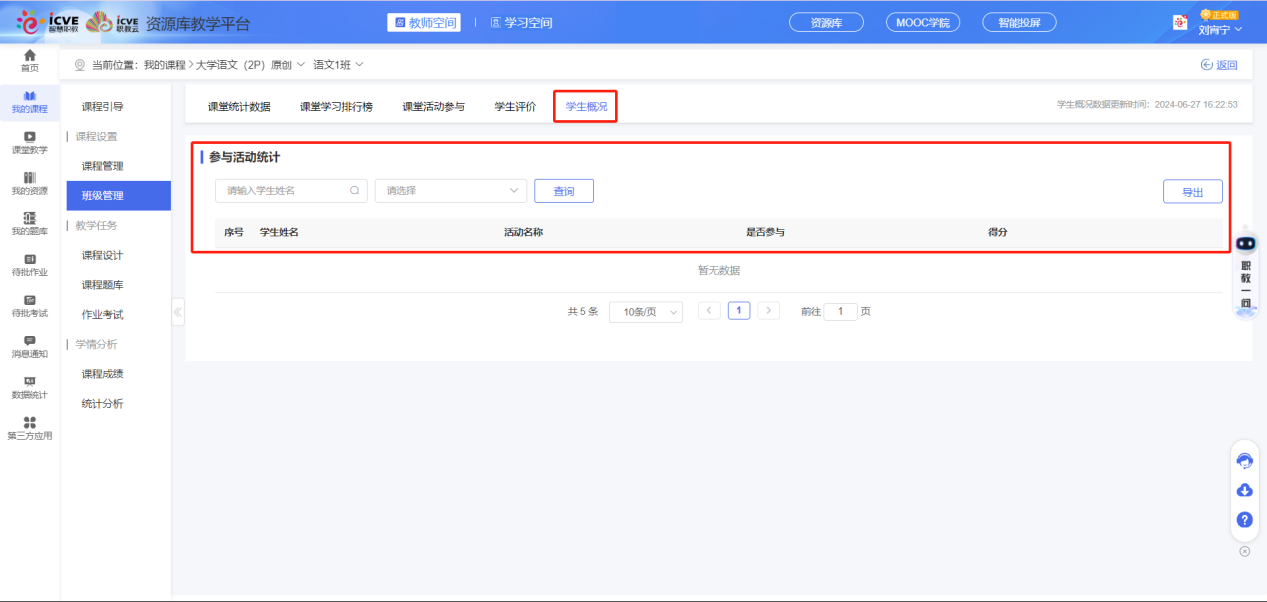Click 返回 link to go back
The height and width of the screenshot is (602, 1267).
coord(1219,65)
